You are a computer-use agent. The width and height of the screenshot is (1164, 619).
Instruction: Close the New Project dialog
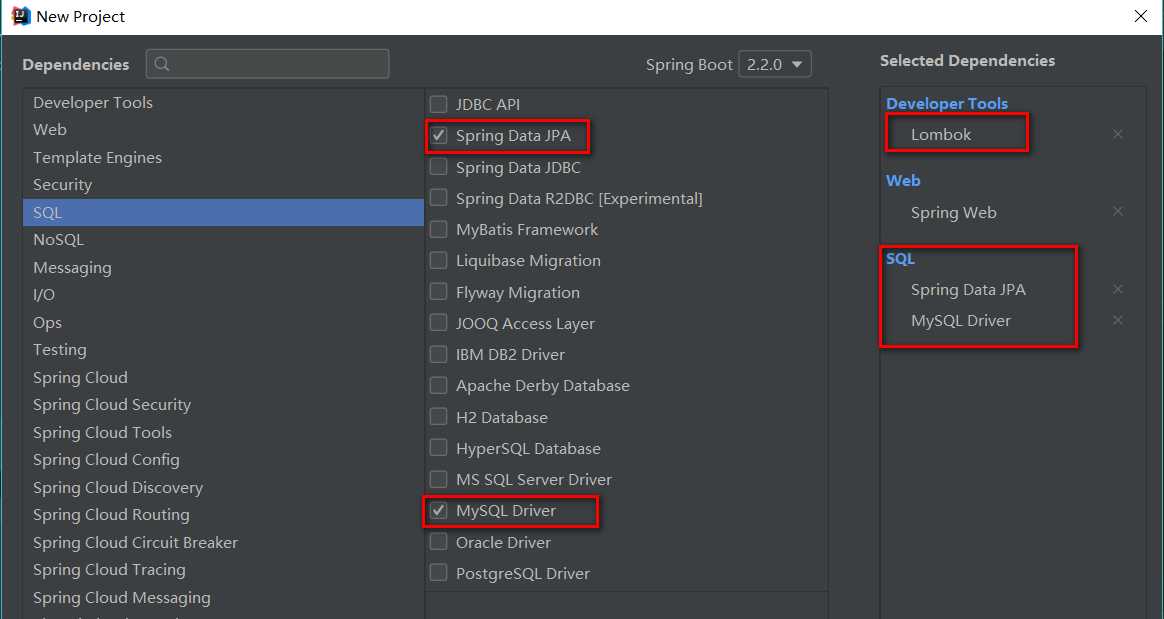1141,16
